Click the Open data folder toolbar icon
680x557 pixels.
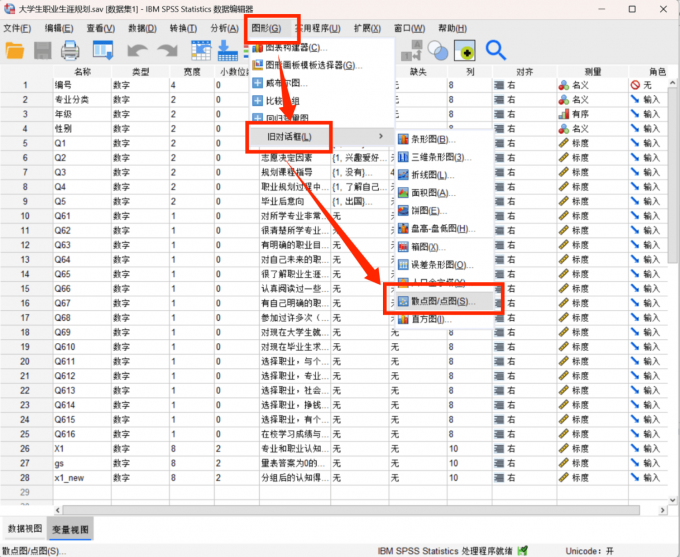pyautogui.click(x=17, y=50)
